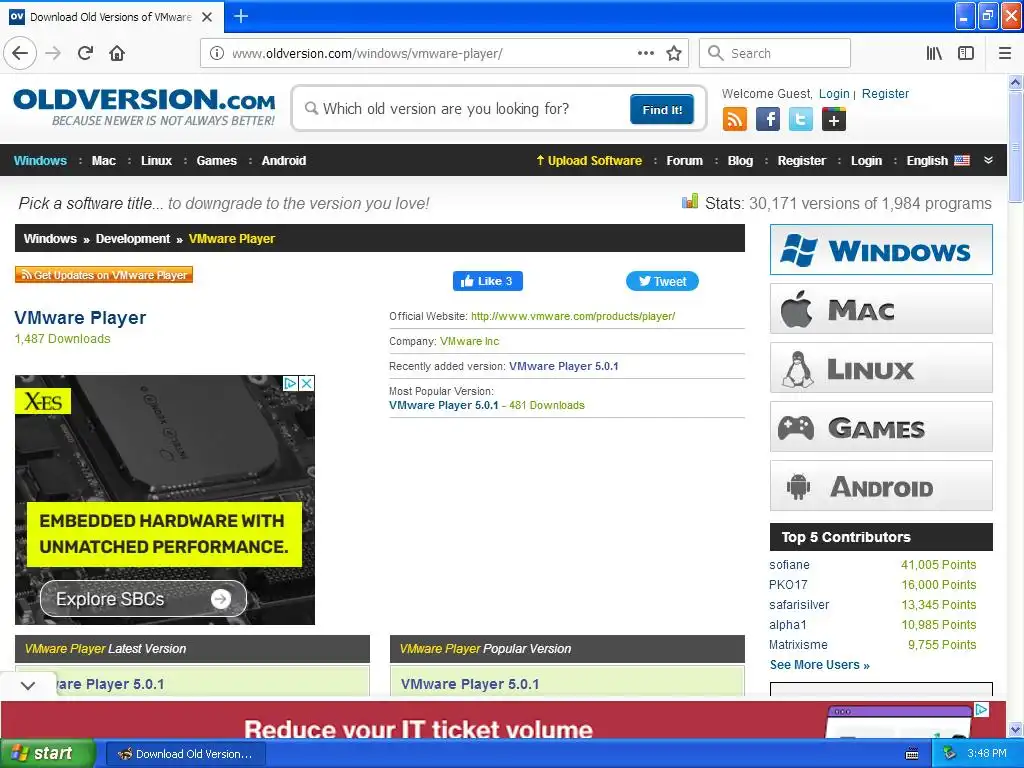Viewport: 1024px width, 768px height.
Task: Click the Explore SBCs arrow icon
Action: 221,598
